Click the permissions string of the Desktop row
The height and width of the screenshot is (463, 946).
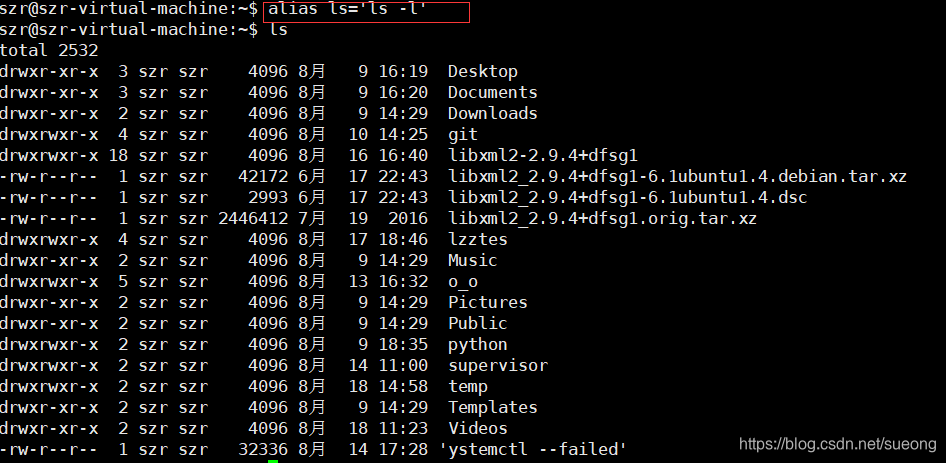49,71
